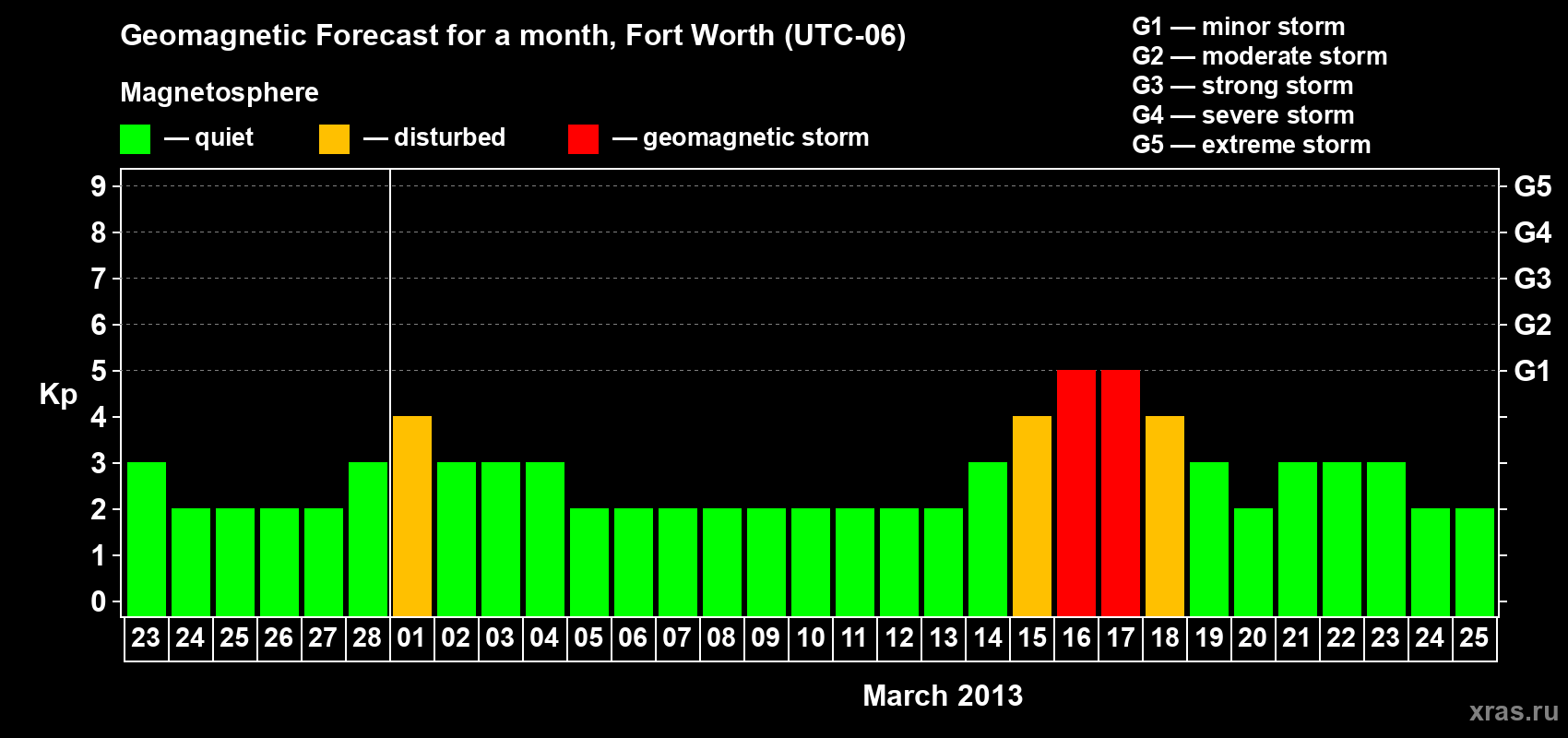Click the G3 — strong storm legend line
Screen dimensions: 1568x738
(x=1243, y=86)
